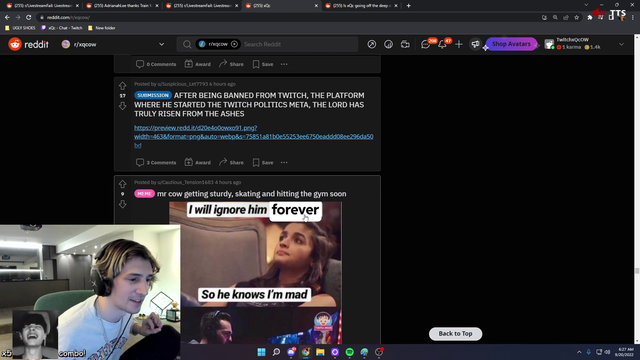Screen dimensions: 640x360
Task: Downvote the 'mr cow getting sturdy' post
Action: tap(122, 204)
